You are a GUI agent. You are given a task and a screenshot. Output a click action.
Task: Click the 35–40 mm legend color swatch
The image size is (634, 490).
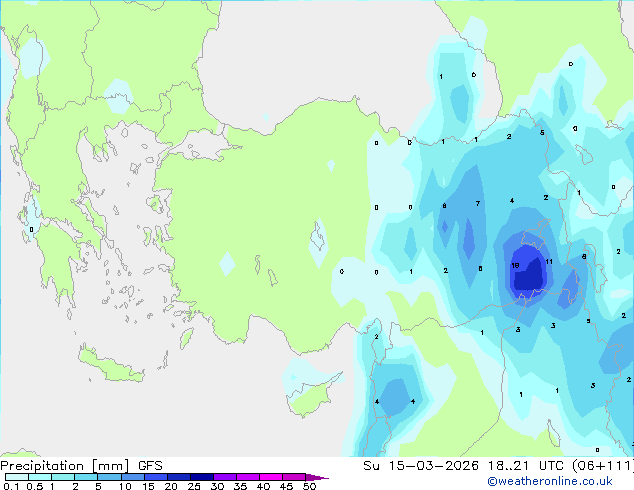(247, 477)
